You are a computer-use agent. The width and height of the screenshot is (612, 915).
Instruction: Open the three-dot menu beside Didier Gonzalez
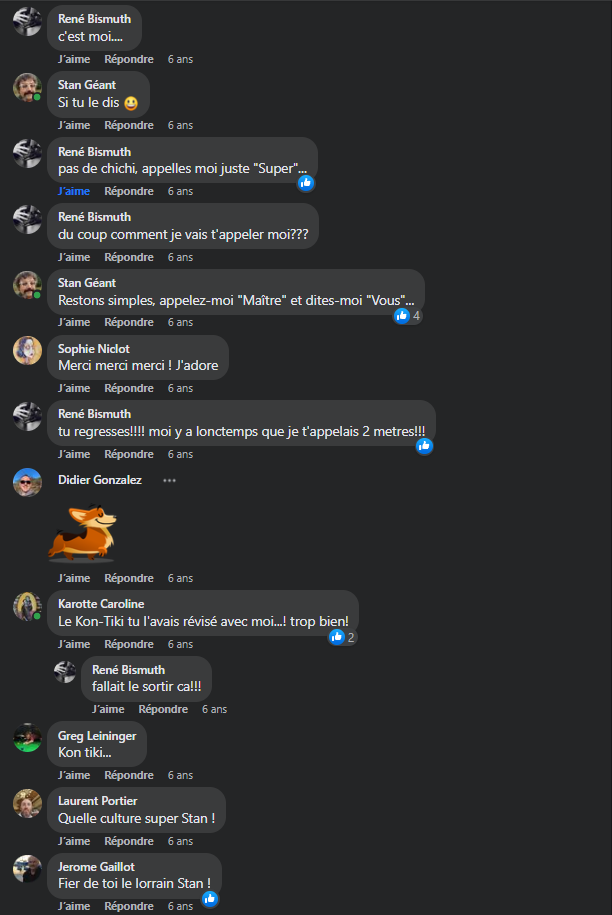coord(169,480)
